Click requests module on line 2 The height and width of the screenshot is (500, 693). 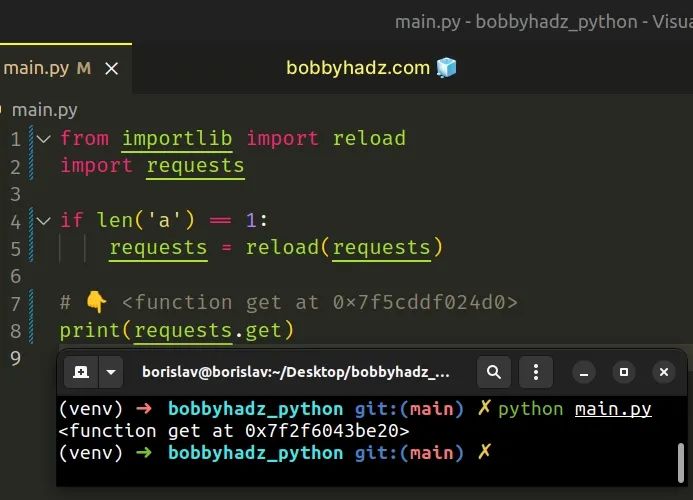(x=195, y=166)
